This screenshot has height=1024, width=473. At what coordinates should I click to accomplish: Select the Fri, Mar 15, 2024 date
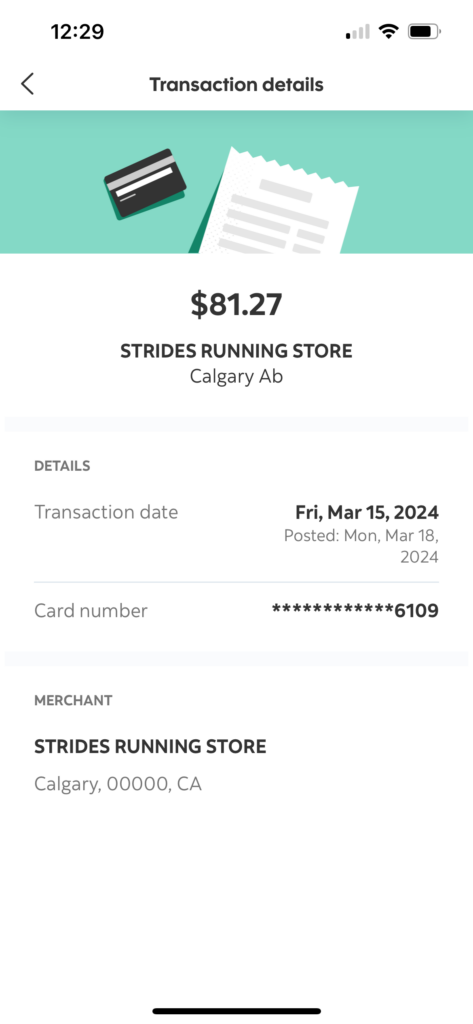click(x=367, y=513)
